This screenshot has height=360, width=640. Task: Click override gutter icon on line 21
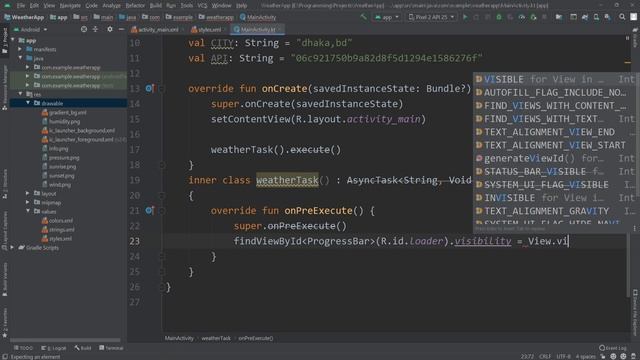click(x=149, y=211)
